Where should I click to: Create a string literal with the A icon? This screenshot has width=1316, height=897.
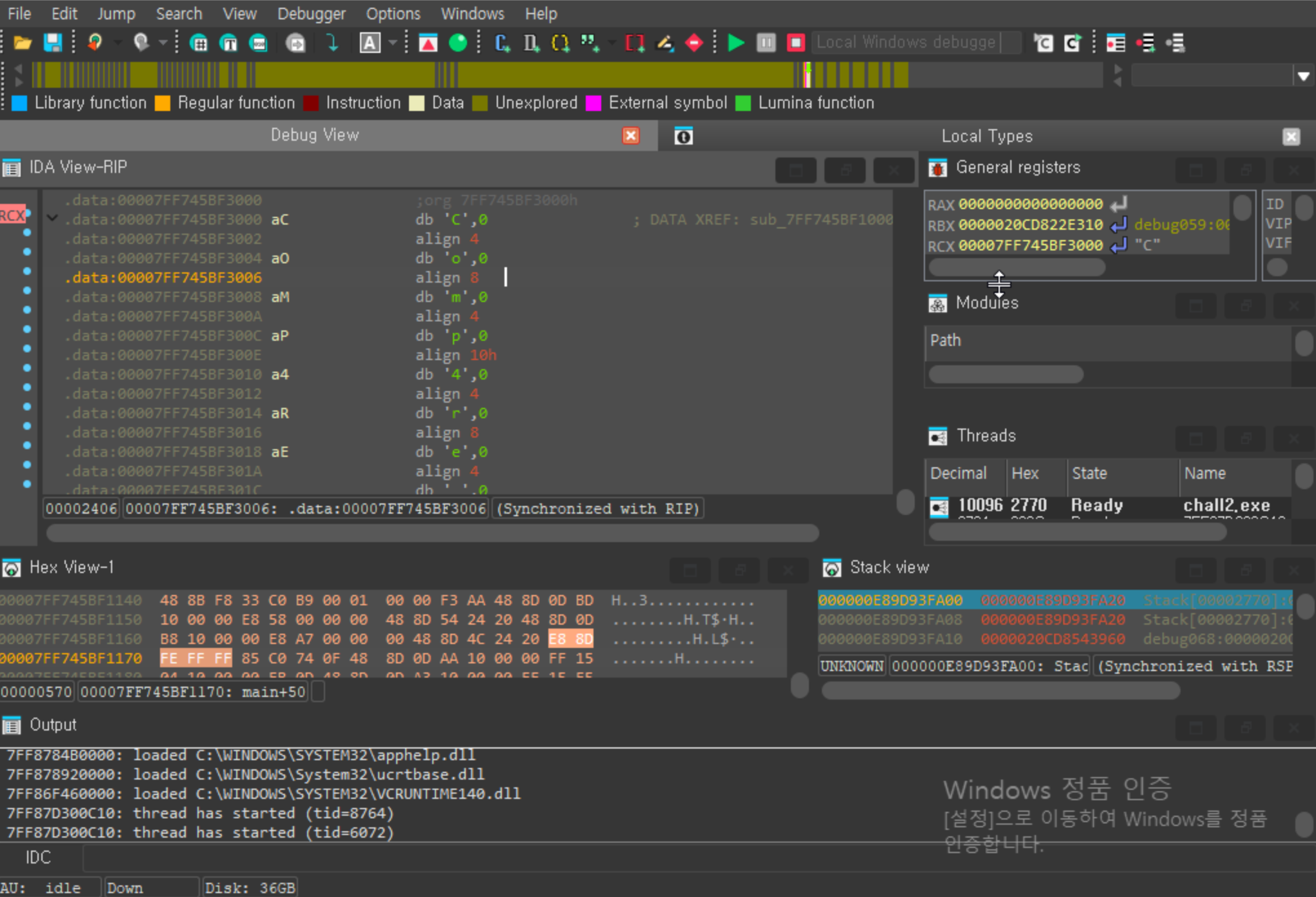click(x=370, y=43)
